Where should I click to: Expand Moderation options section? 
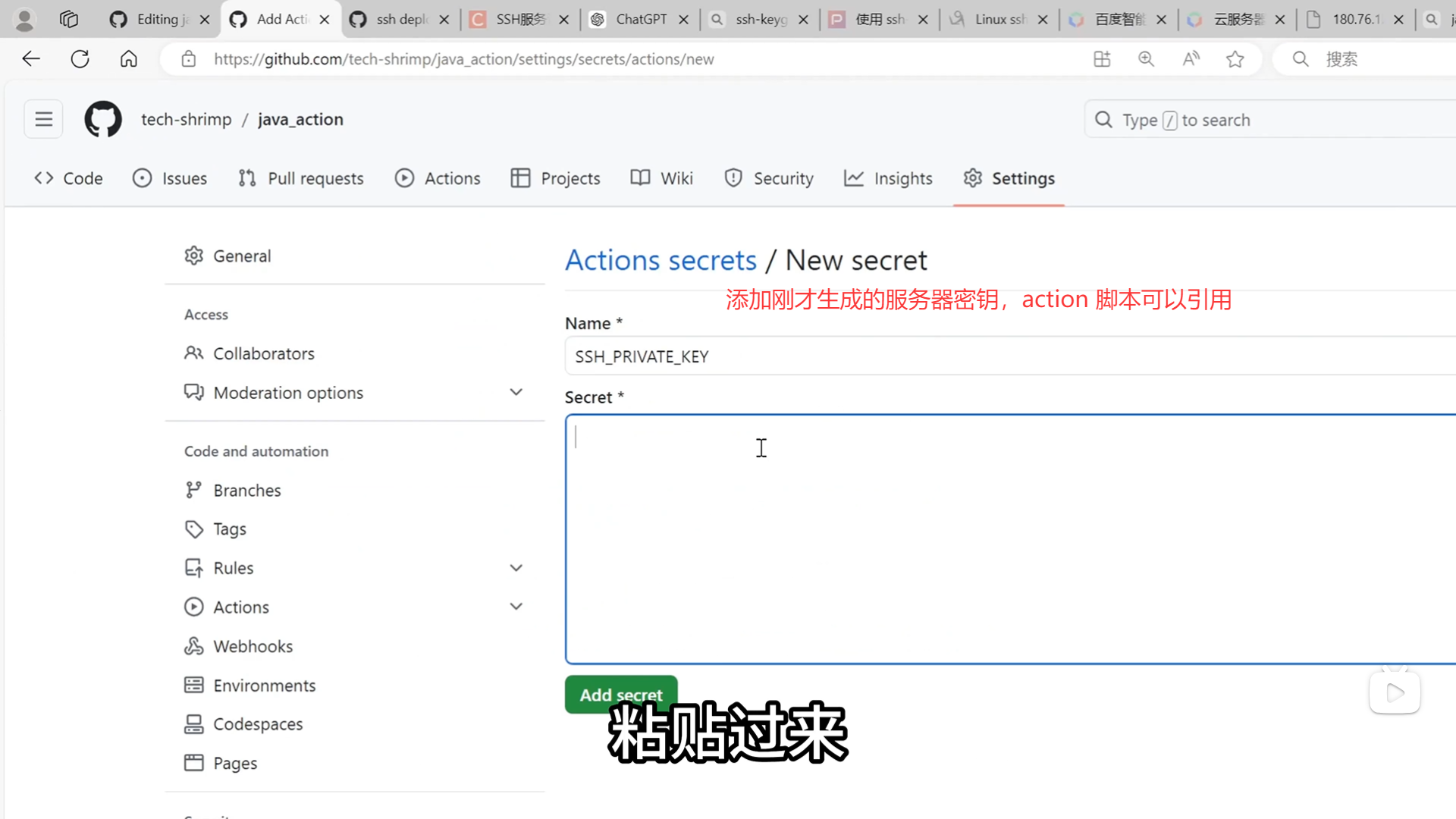(516, 392)
